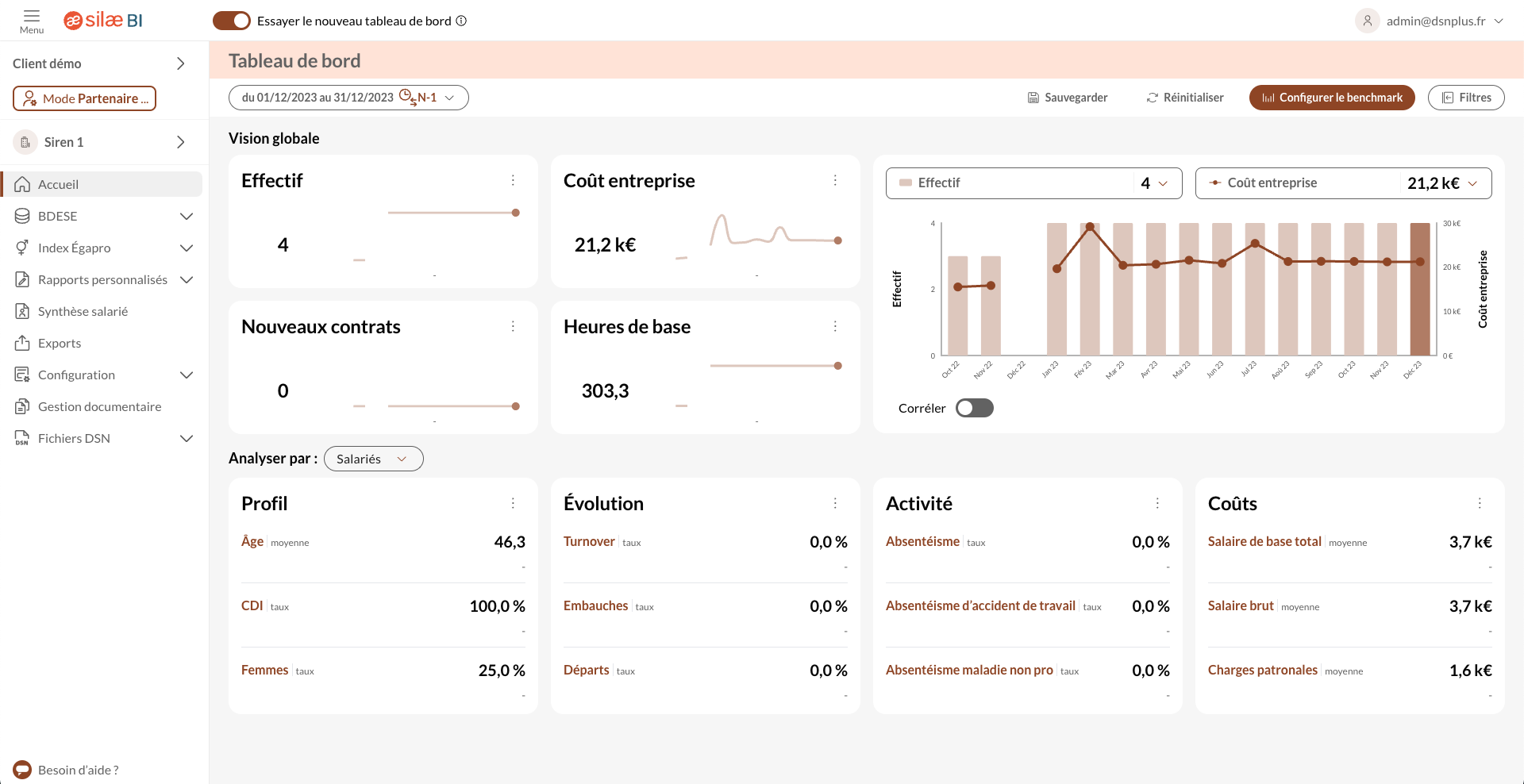Open the Siren 1 selector chevron
1524x784 pixels.
(x=181, y=142)
